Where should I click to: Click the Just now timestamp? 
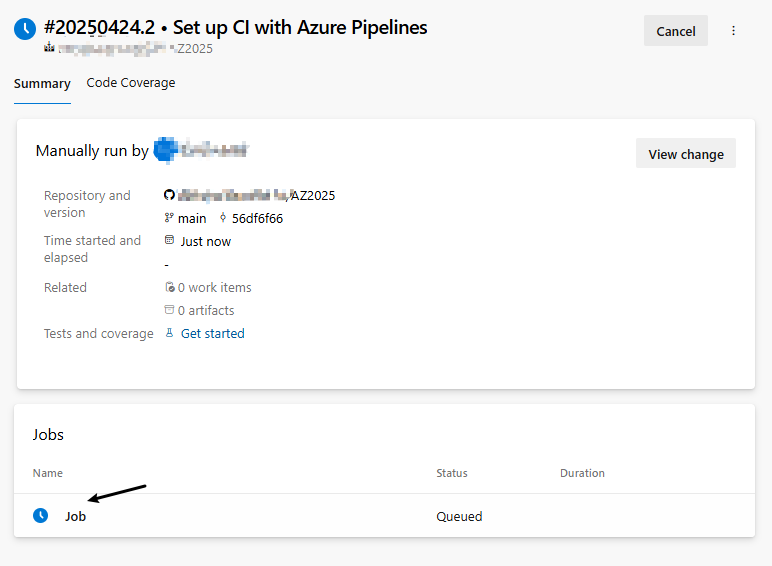click(x=206, y=242)
